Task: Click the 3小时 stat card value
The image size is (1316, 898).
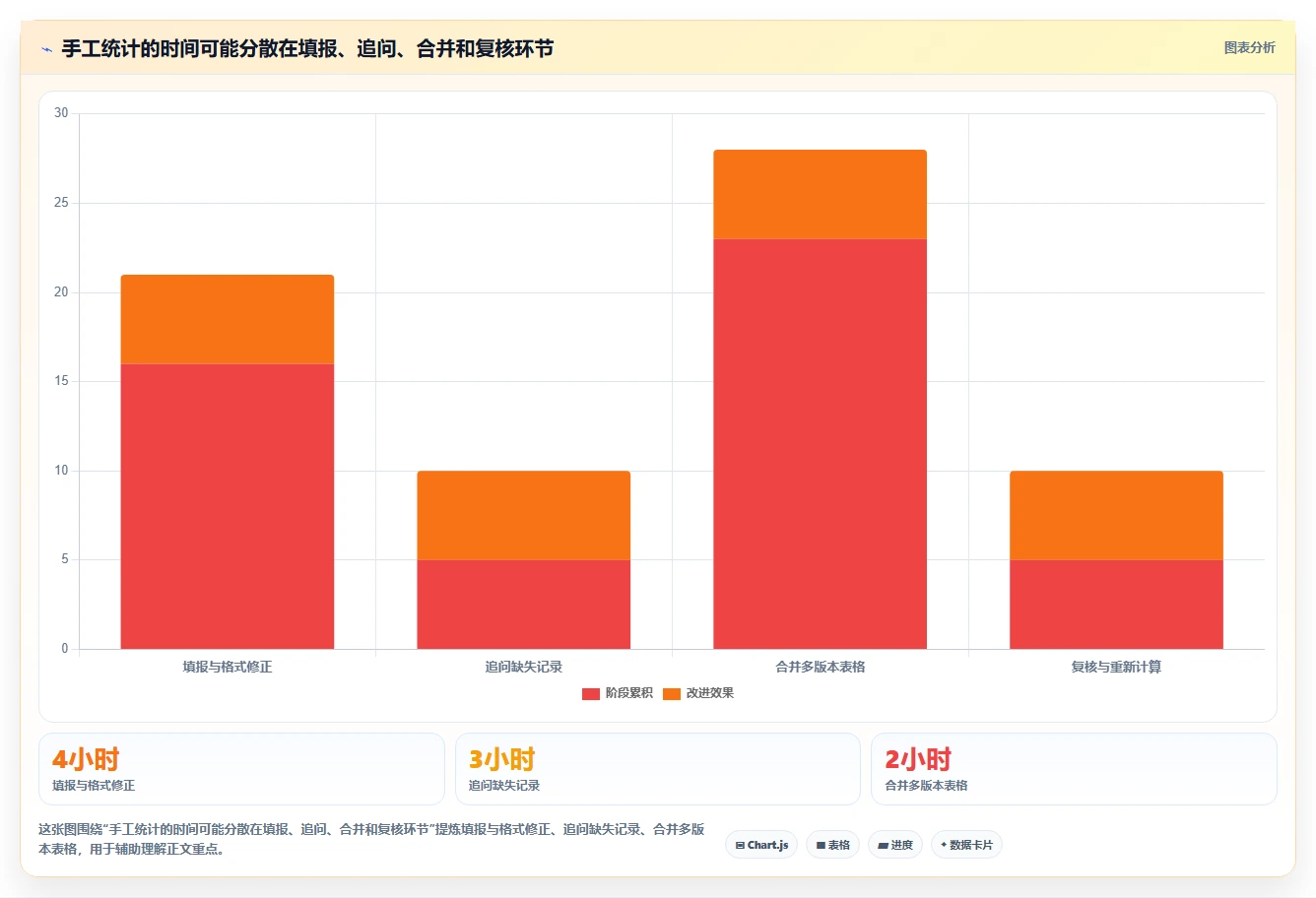Action: pos(501,759)
